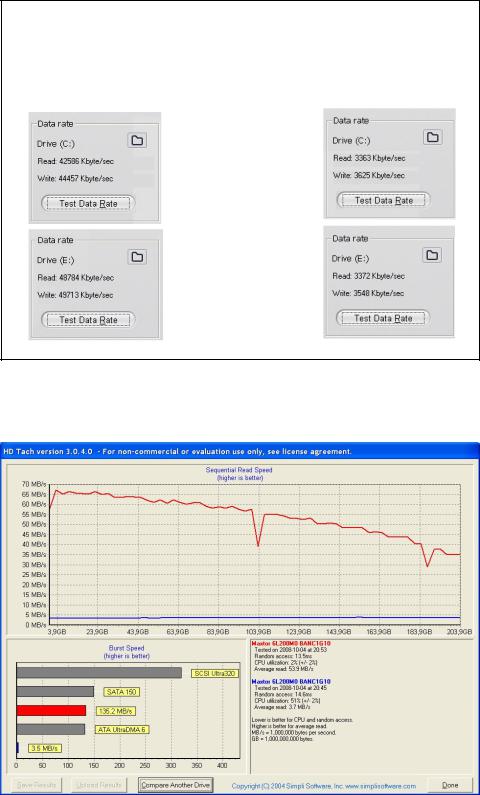Click the greyed-out Upload Results button
480x795 pixels.
(x=99, y=785)
